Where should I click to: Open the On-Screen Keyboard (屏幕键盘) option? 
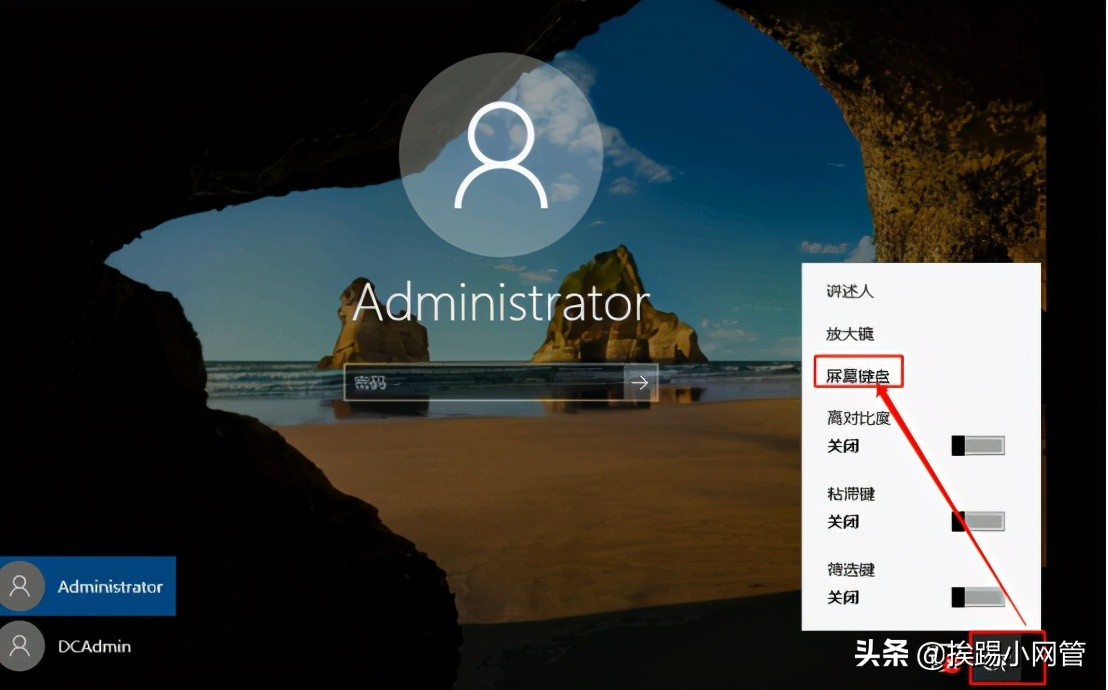858,372
